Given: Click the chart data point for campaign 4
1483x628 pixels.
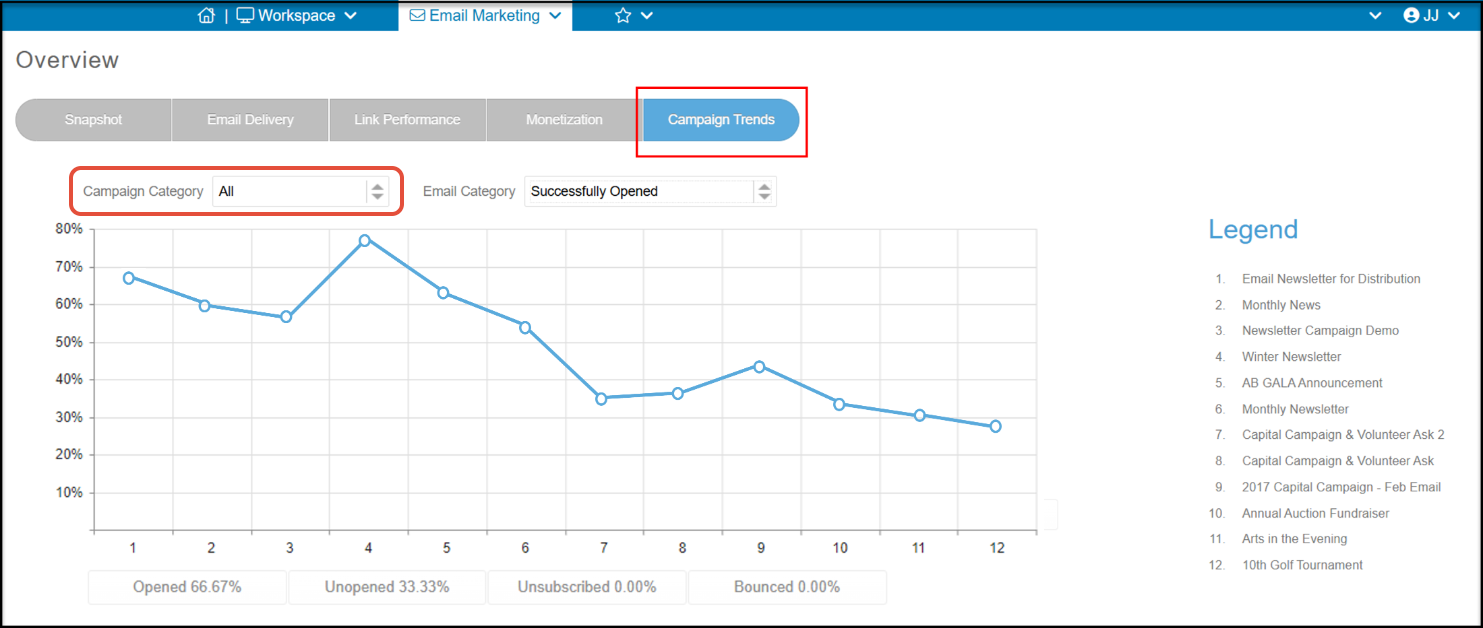Looking at the screenshot, I should coord(365,240).
